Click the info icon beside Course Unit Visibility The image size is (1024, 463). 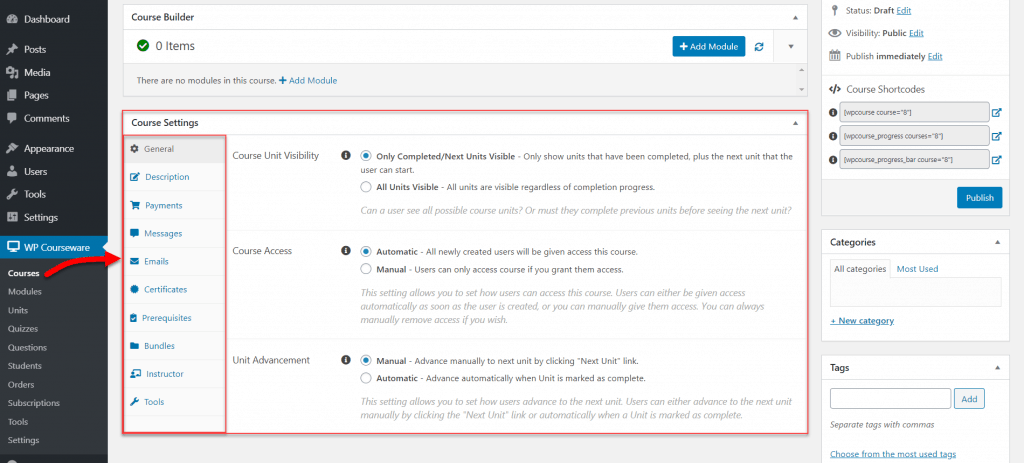click(346, 156)
